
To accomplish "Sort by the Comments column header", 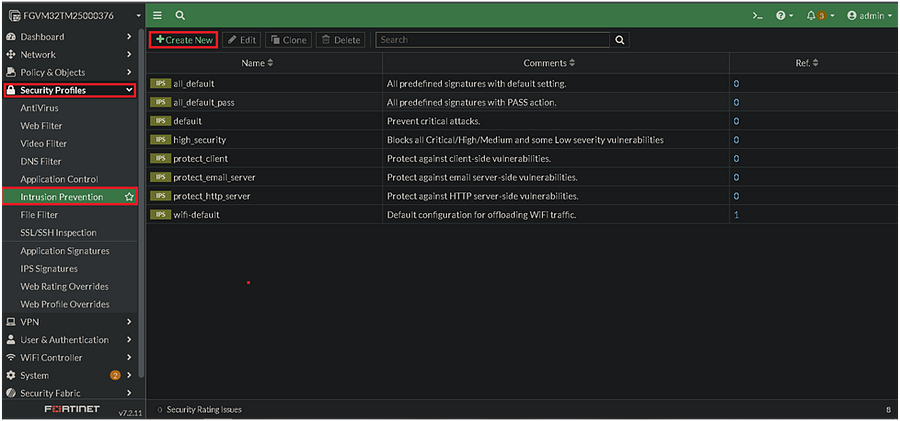I will 549,63.
